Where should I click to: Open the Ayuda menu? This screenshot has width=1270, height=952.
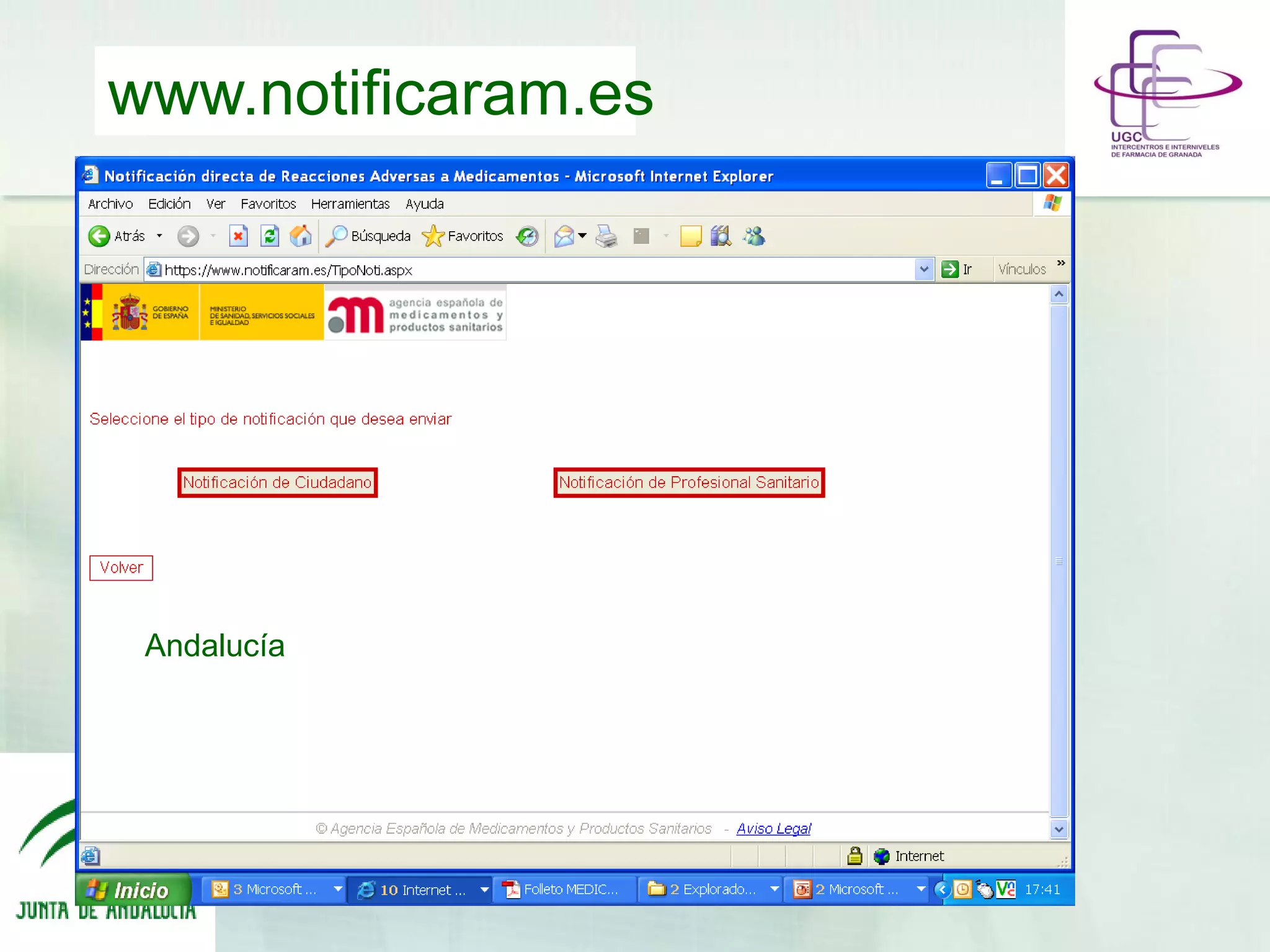[x=425, y=204]
